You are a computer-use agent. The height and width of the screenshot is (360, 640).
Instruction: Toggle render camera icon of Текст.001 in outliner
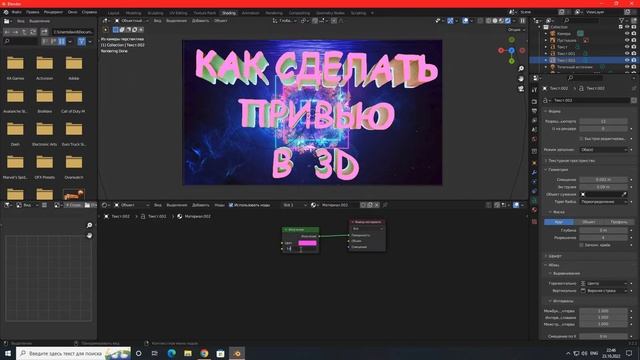click(x=634, y=53)
